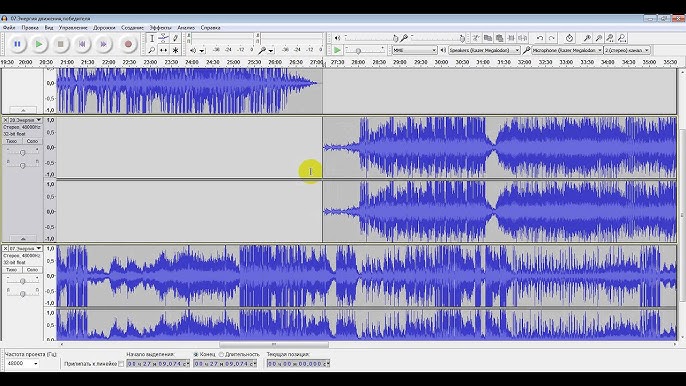Open the MME audio host dropdown
The width and height of the screenshot is (686, 386).
tap(414, 50)
